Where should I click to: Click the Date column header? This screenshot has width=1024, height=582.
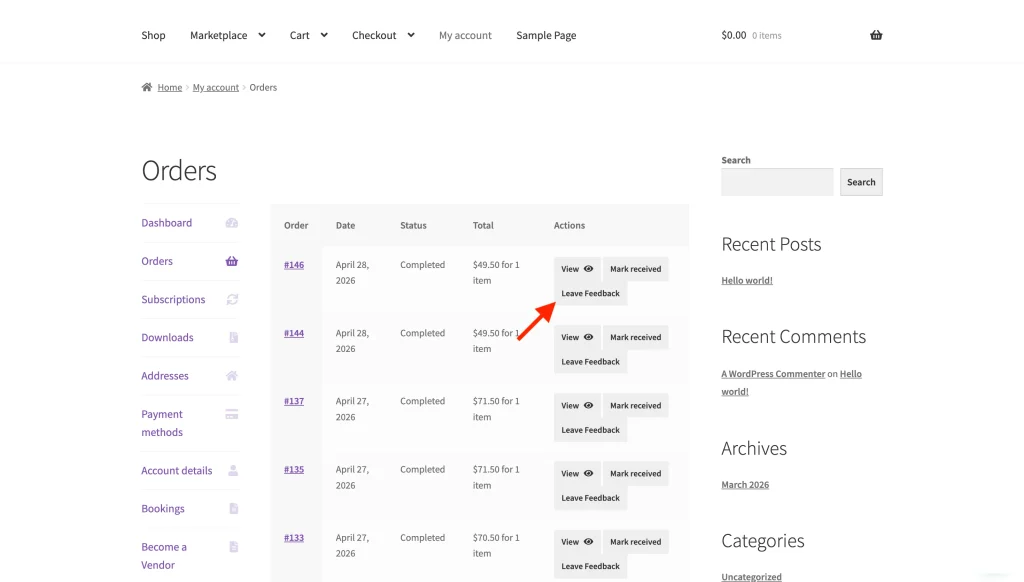pos(345,225)
